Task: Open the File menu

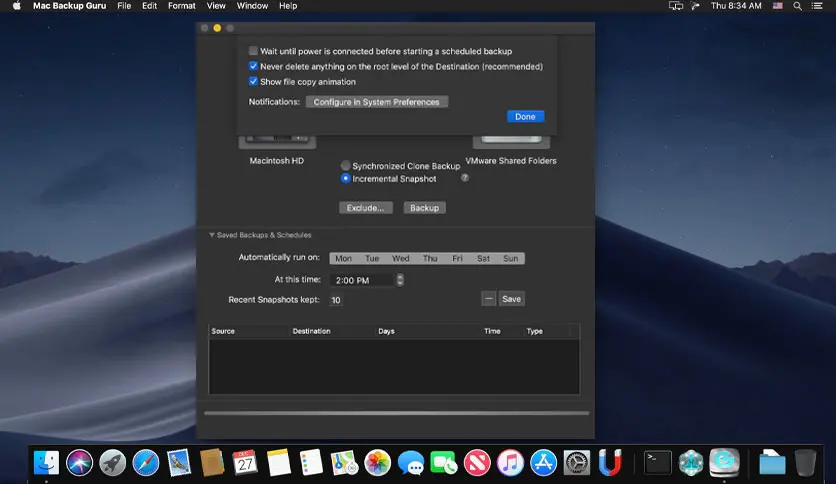Action: click(124, 6)
